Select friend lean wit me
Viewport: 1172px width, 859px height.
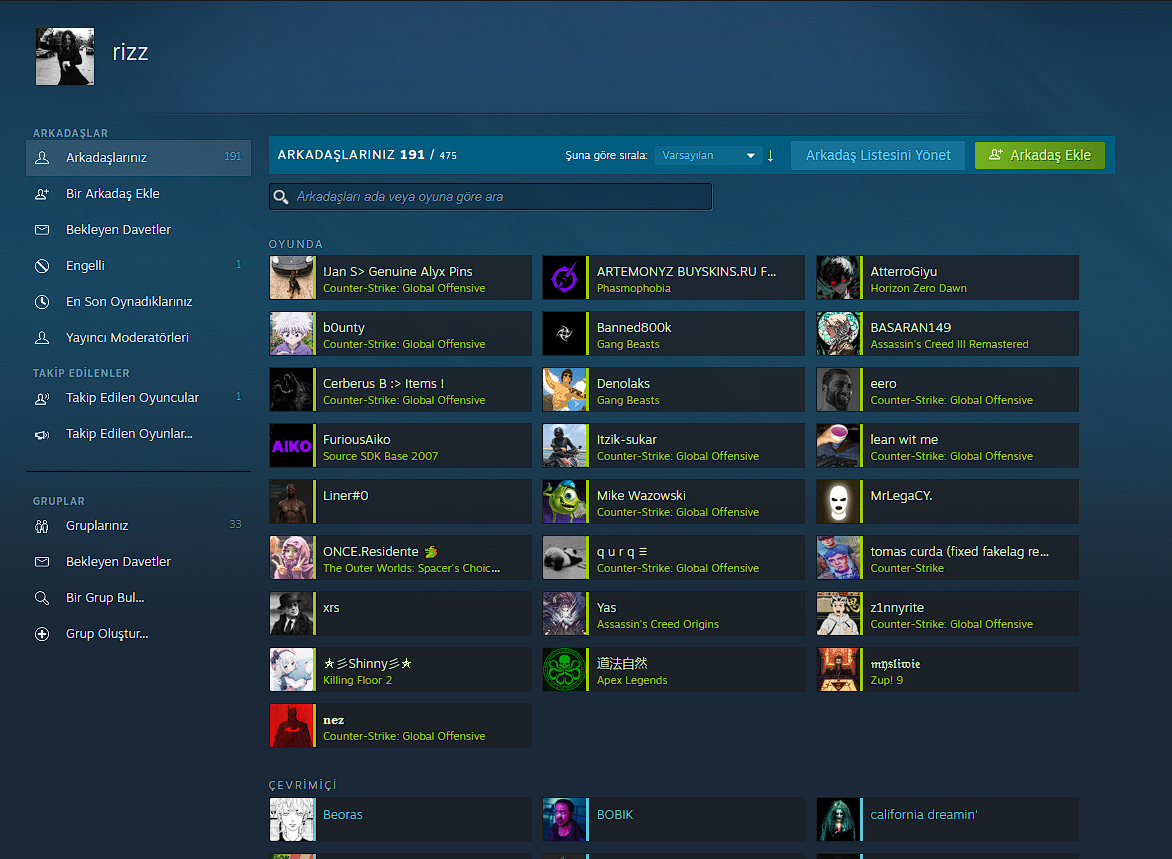tap(948, 446)
